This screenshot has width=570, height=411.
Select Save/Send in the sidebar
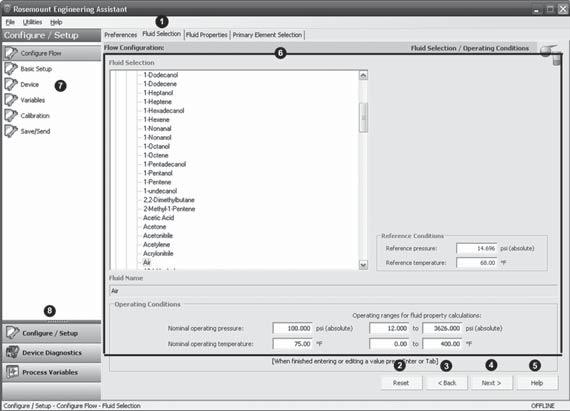click(35, 131)
